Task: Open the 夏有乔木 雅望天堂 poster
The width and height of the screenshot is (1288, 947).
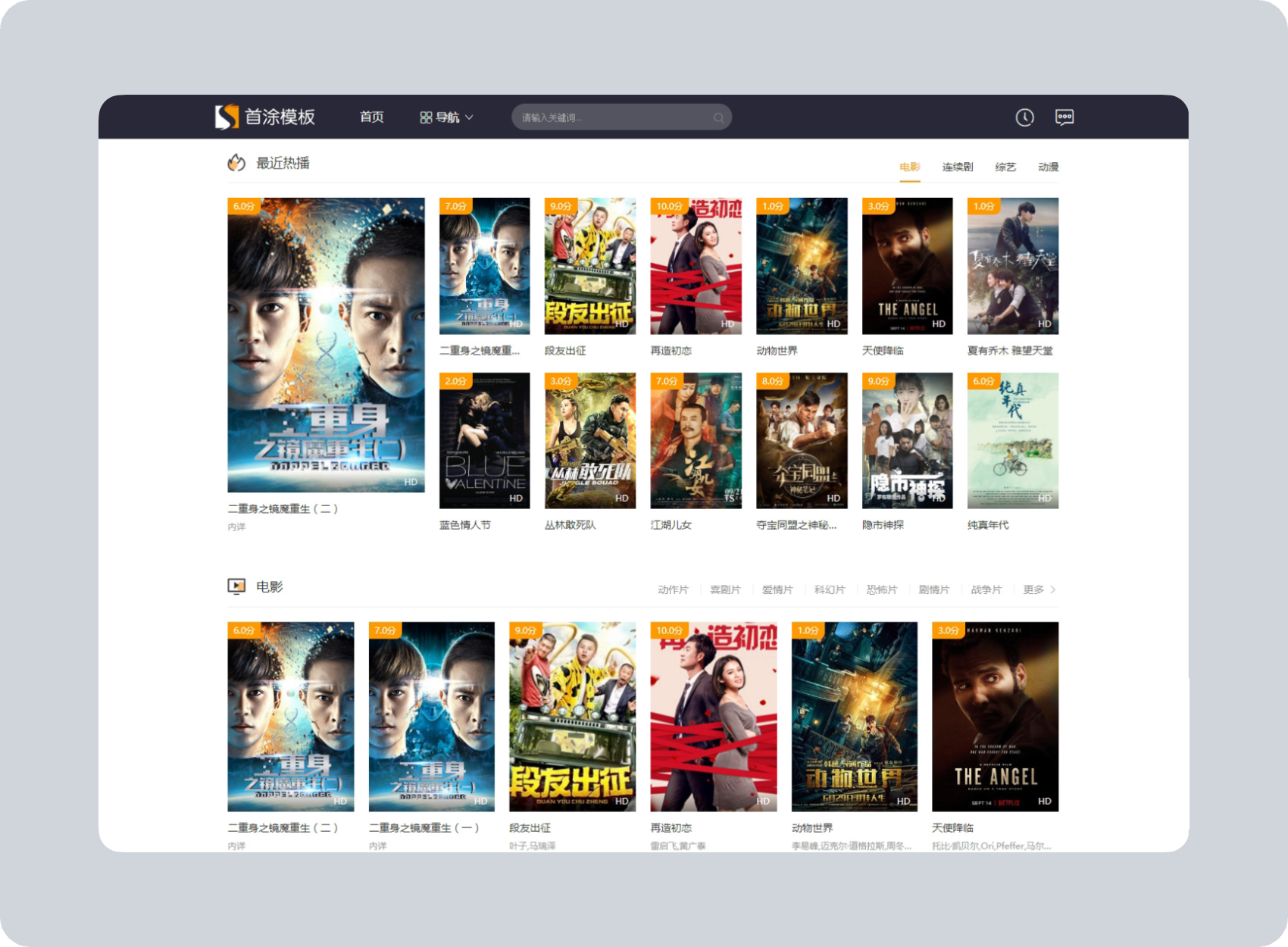Action: pos(1013,266)
